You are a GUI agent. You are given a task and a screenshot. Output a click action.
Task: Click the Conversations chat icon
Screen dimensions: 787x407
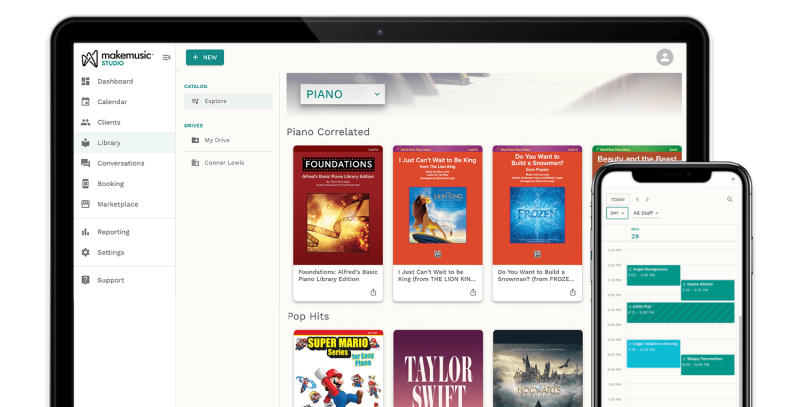[x=86, y=163]
